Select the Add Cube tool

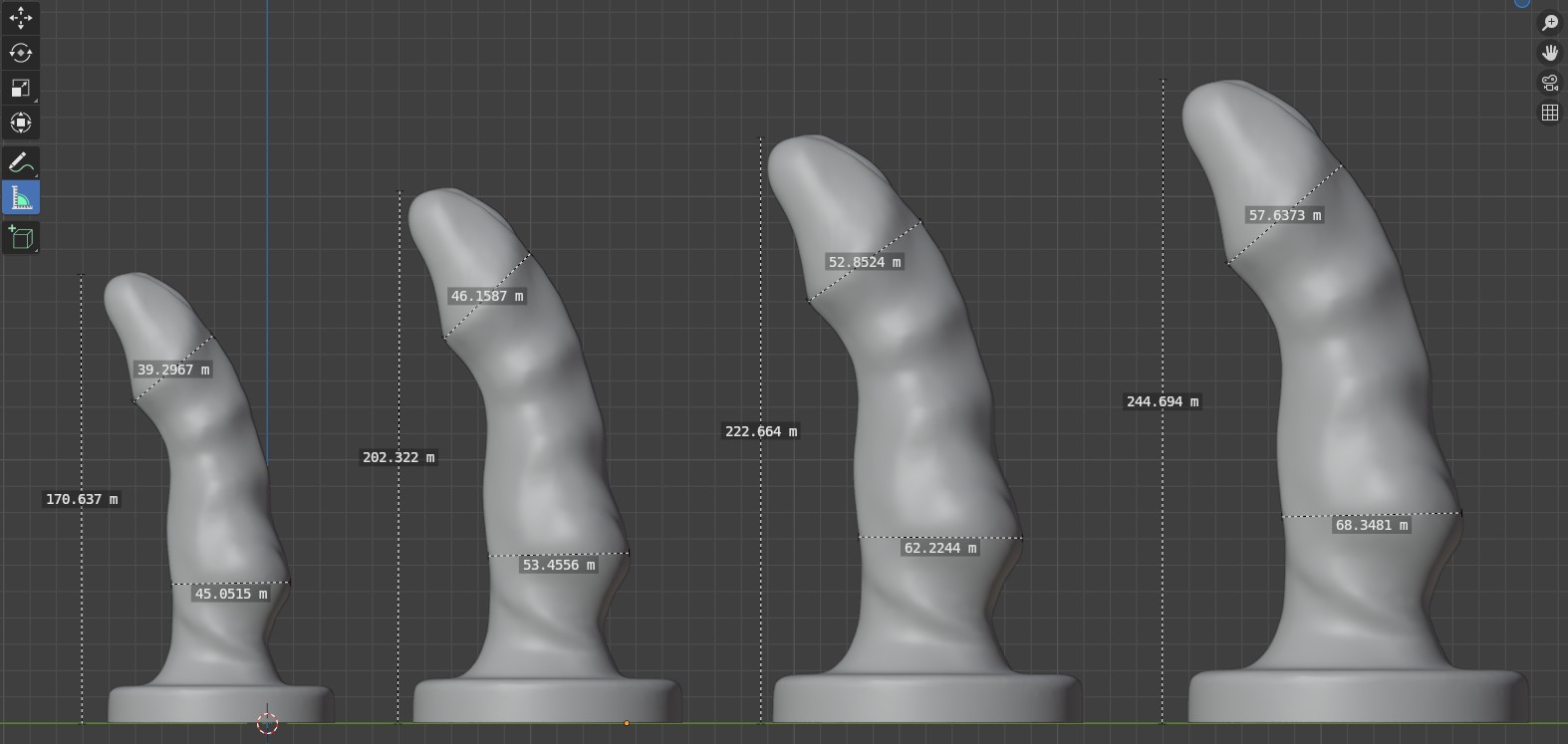pyautogui.click(x=21, y=237)
